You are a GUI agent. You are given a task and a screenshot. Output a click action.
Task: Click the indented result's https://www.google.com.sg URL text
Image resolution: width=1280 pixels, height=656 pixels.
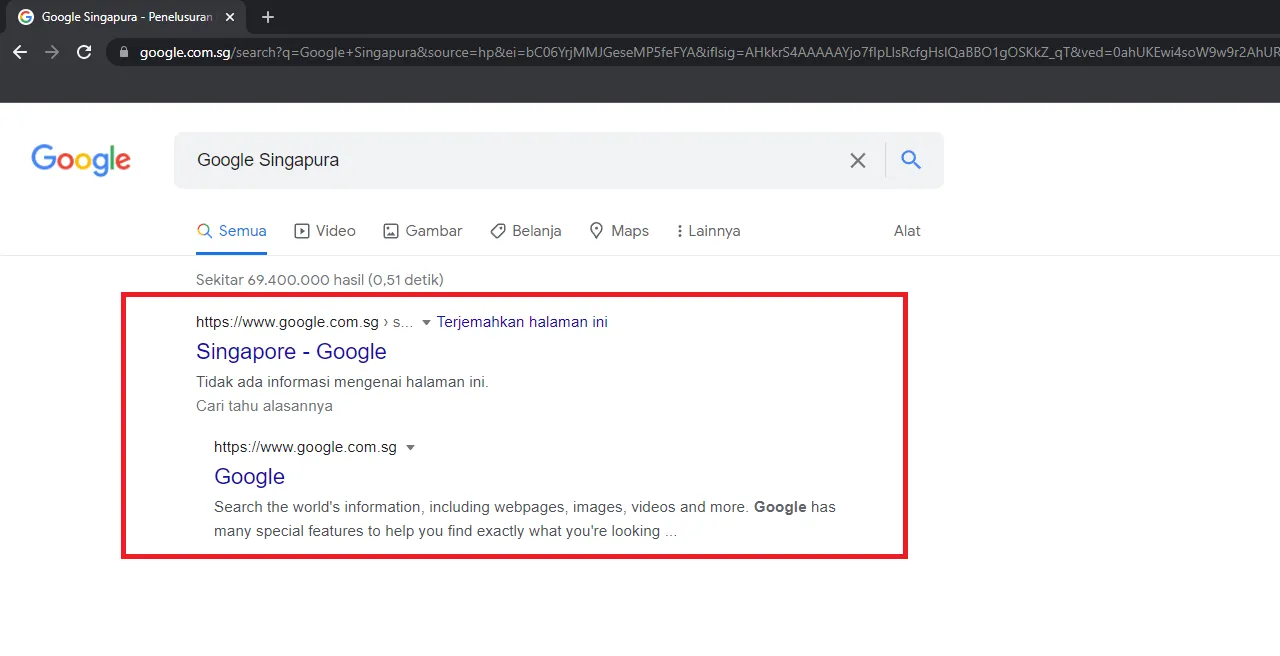point(305,447)
